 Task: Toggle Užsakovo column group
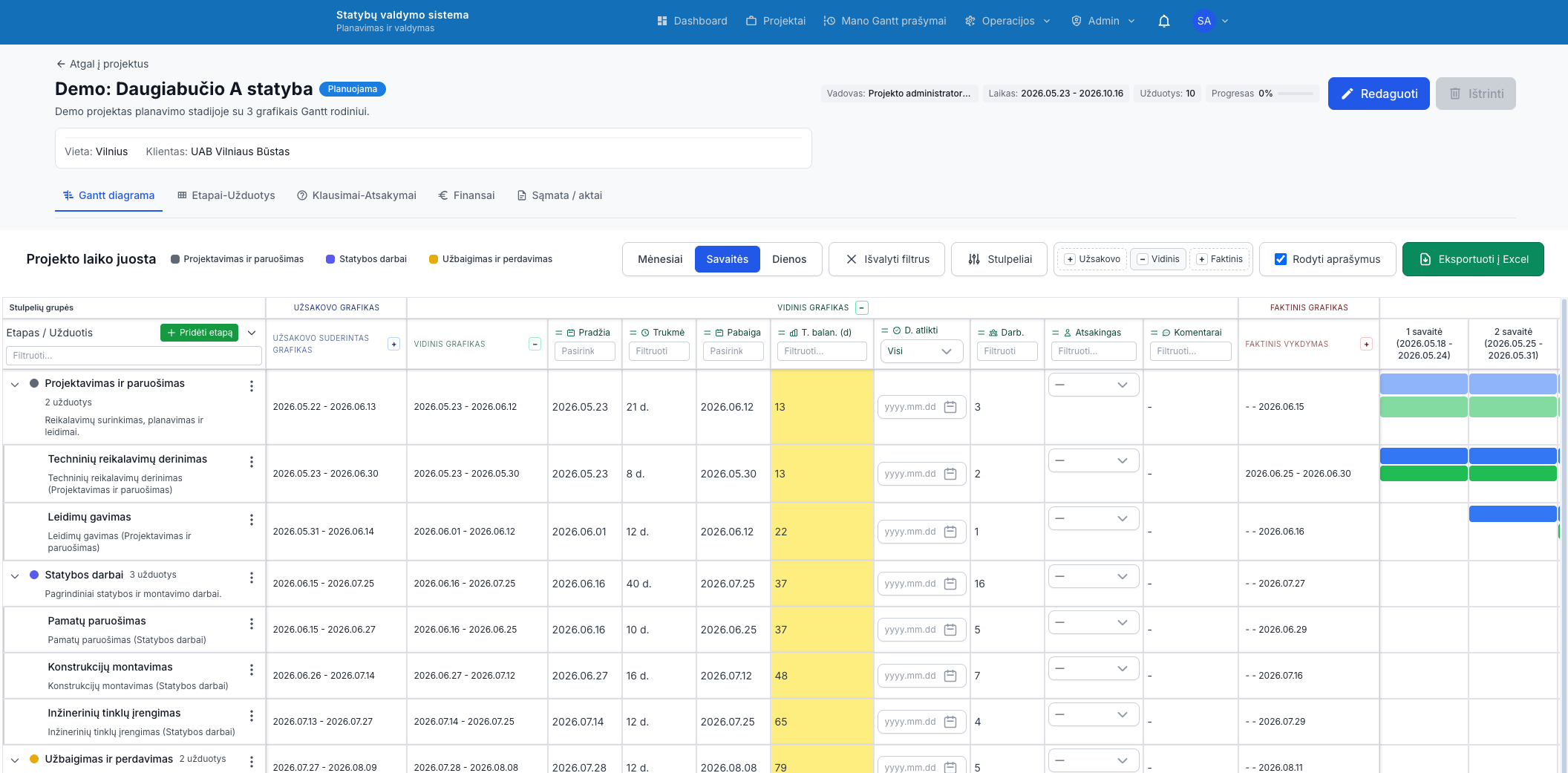[1092, 259]
